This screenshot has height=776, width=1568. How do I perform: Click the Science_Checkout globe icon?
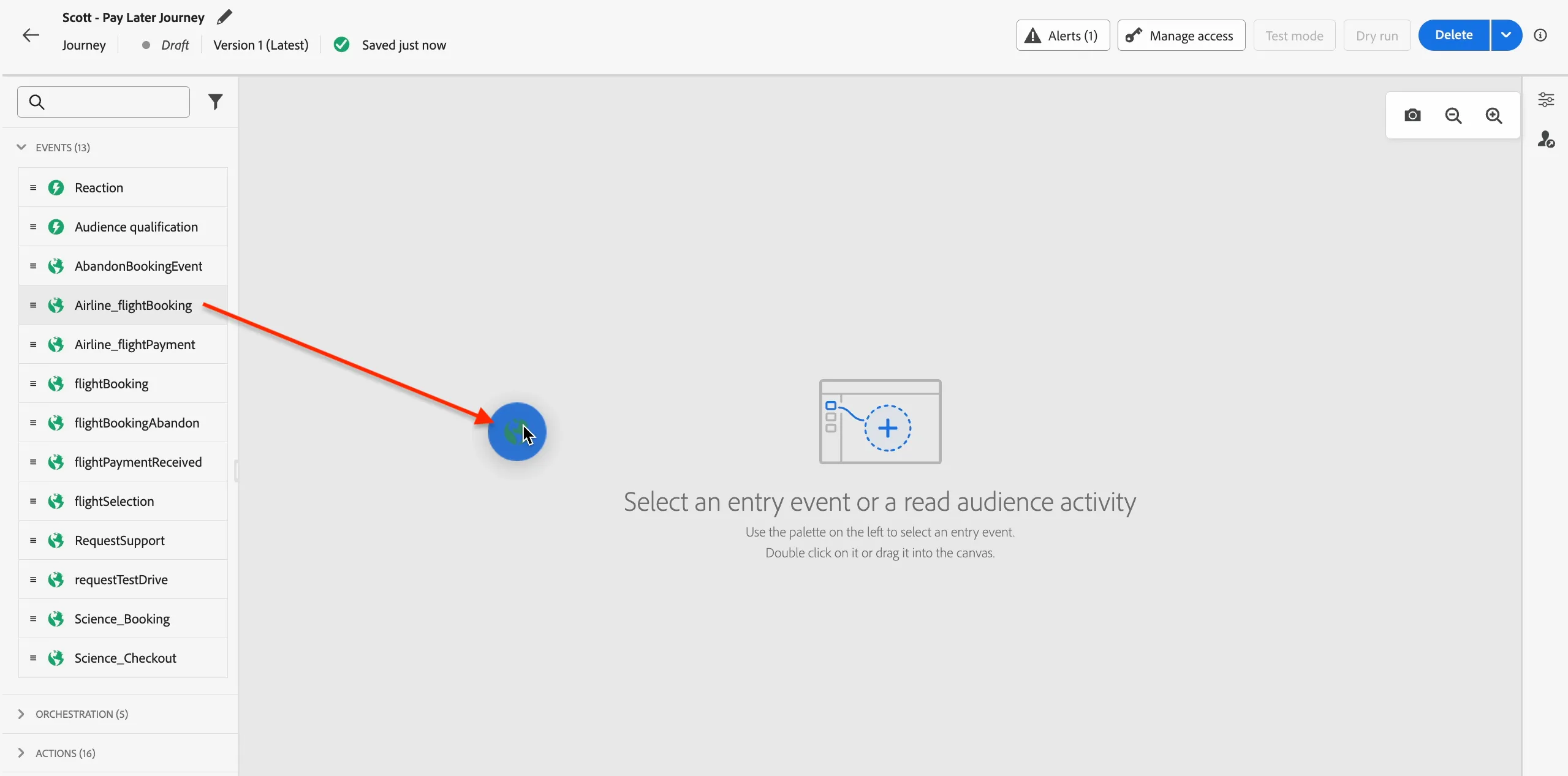(56, 658)
